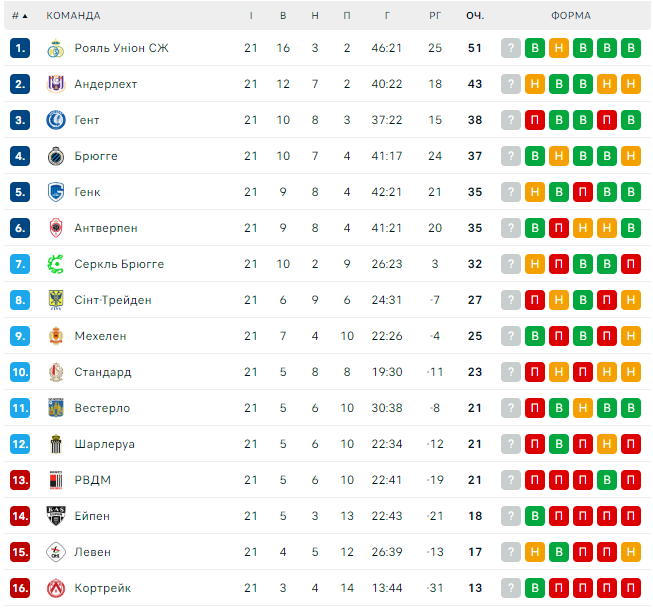The image size is (653, 611).
Task: Click the Рояль Уніон СЖ club crest
Action: tap(55, 48)
